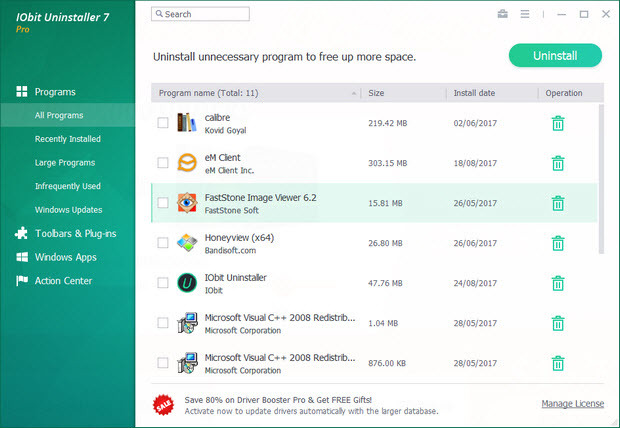
Task: Click the Windows Apps logo icon
Action: pos(22,257)
